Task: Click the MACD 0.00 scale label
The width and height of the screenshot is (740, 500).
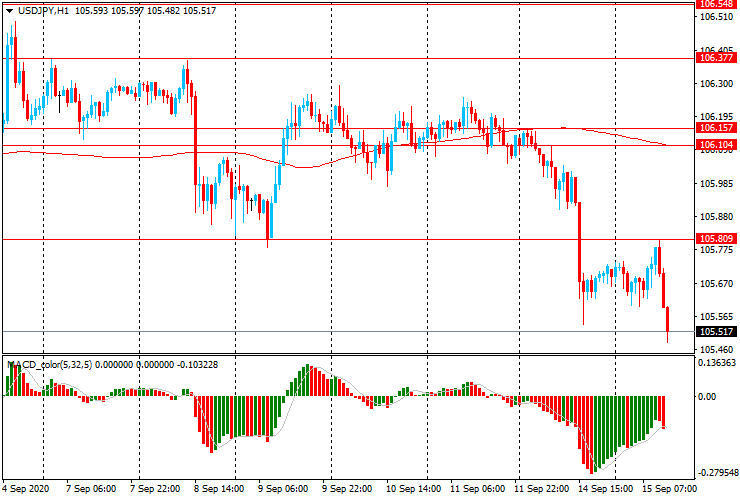Action: [x=707, y=397]
